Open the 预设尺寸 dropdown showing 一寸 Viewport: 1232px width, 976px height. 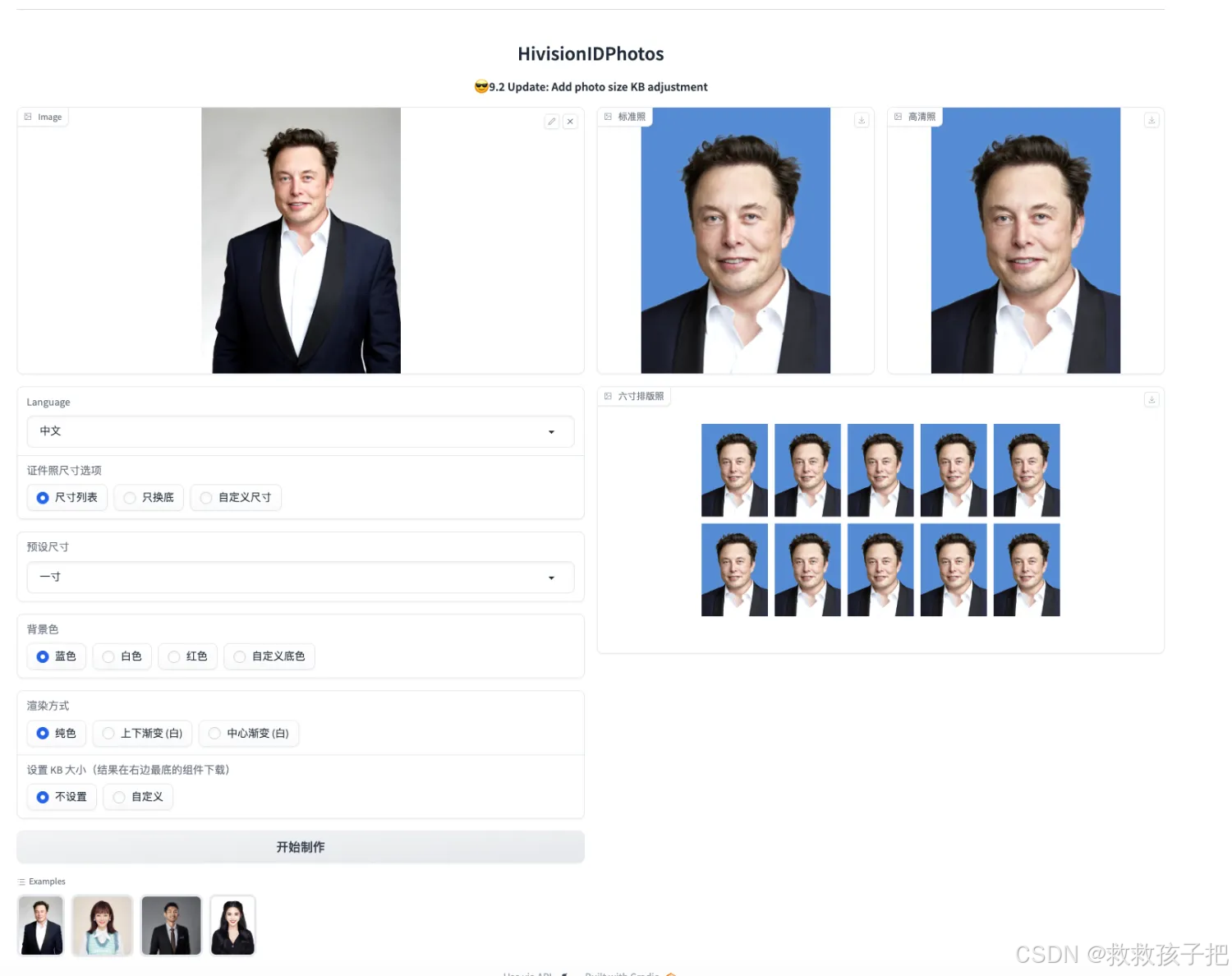[301, 578]
